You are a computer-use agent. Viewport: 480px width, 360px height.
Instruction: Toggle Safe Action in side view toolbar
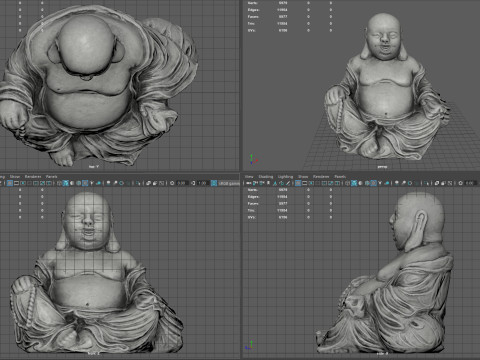pos(331,183)
